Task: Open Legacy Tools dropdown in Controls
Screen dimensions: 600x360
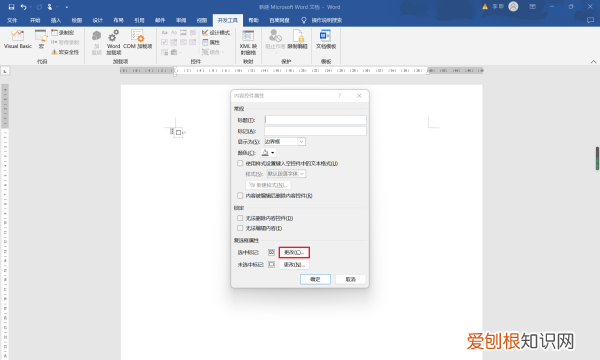Action: tap(175, 52)
